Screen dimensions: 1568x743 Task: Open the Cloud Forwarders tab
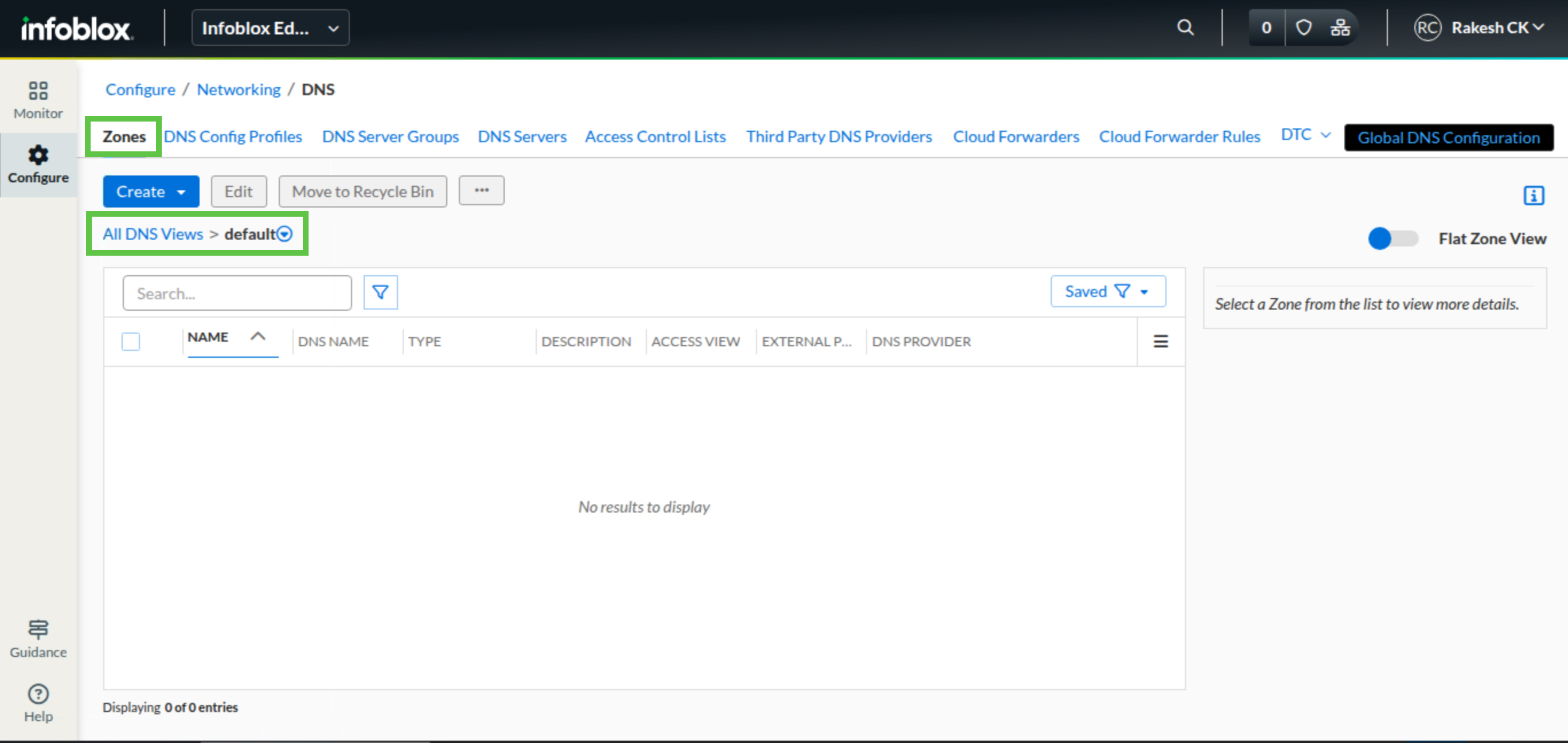click(x=1015, y=137)
